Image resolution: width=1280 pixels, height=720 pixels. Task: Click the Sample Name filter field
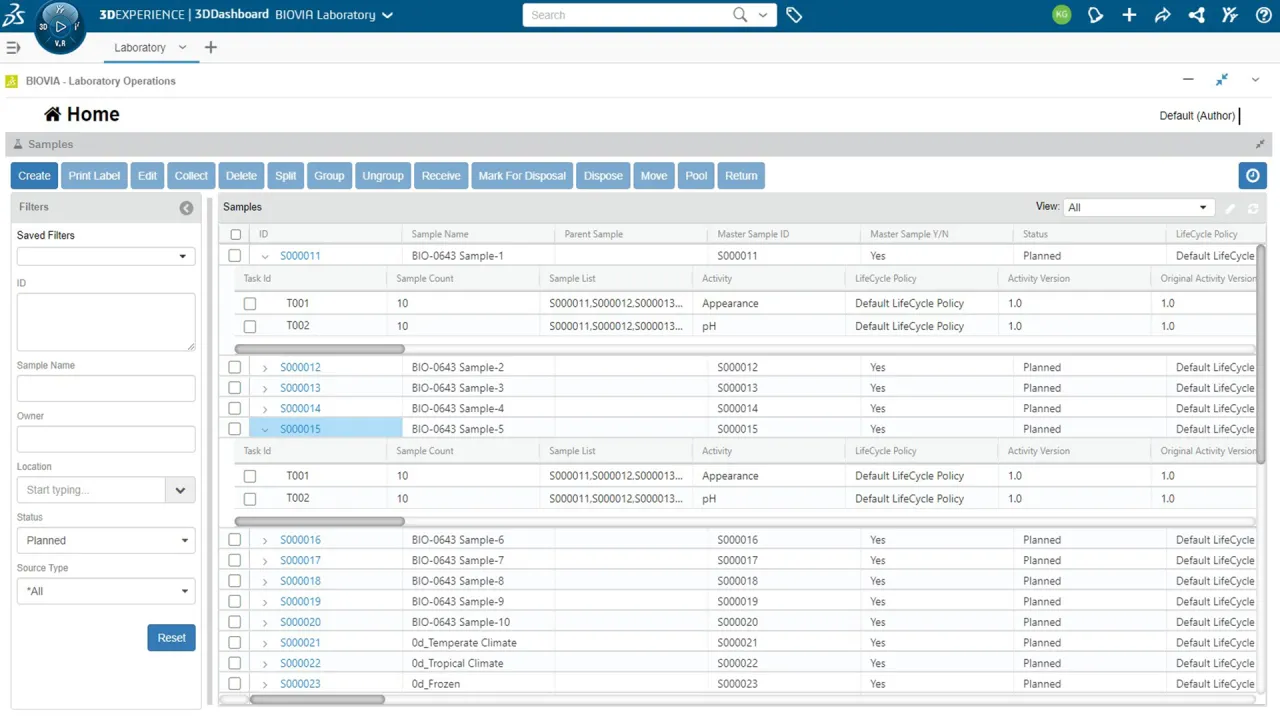106,388
